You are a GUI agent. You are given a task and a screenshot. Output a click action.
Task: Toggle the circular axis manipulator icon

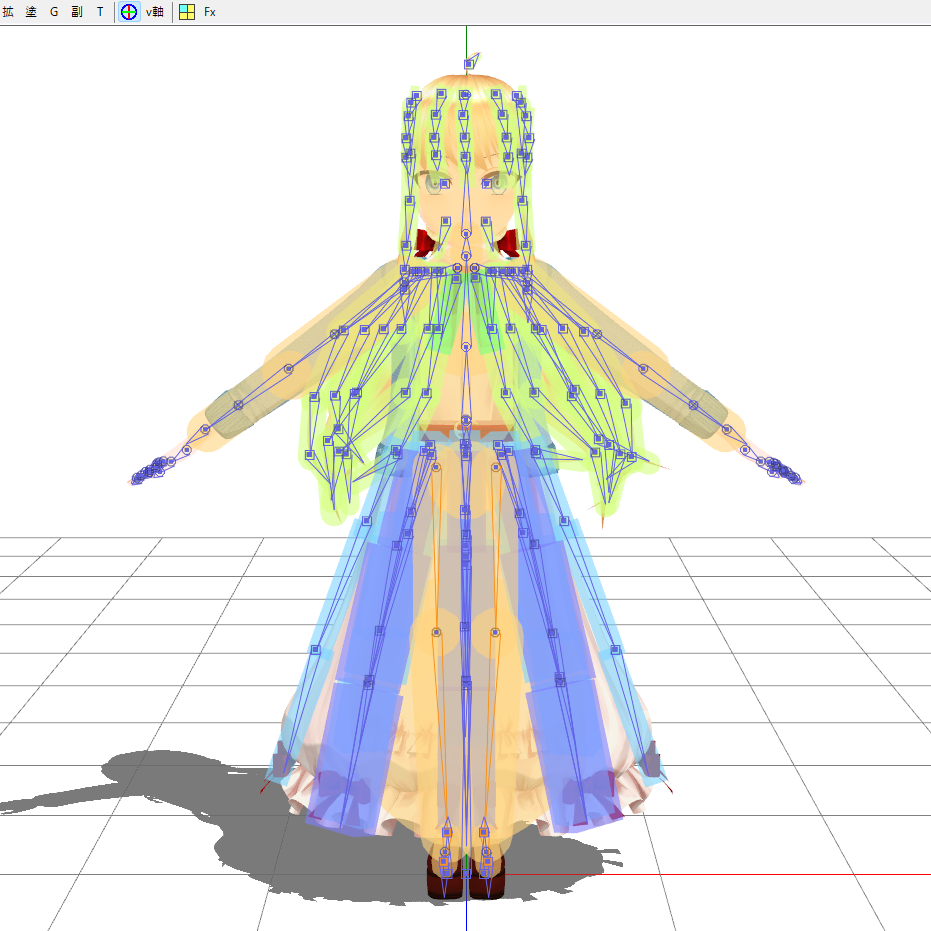tap(129, 12)
